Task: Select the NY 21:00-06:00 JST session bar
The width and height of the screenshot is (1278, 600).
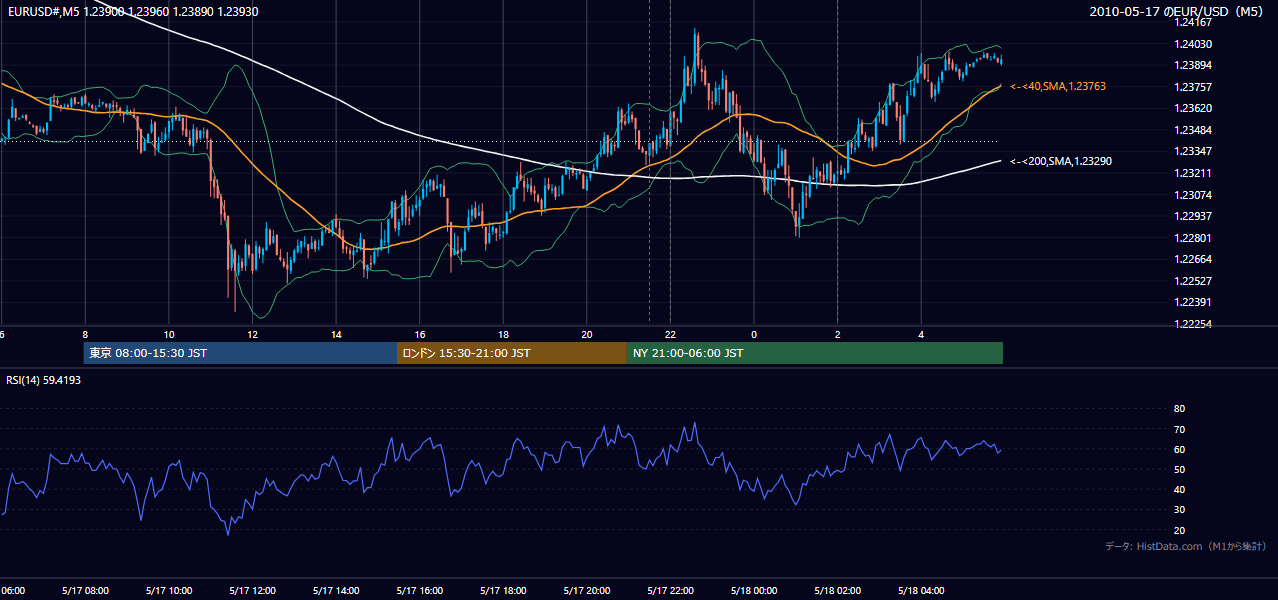Action: 815,353
